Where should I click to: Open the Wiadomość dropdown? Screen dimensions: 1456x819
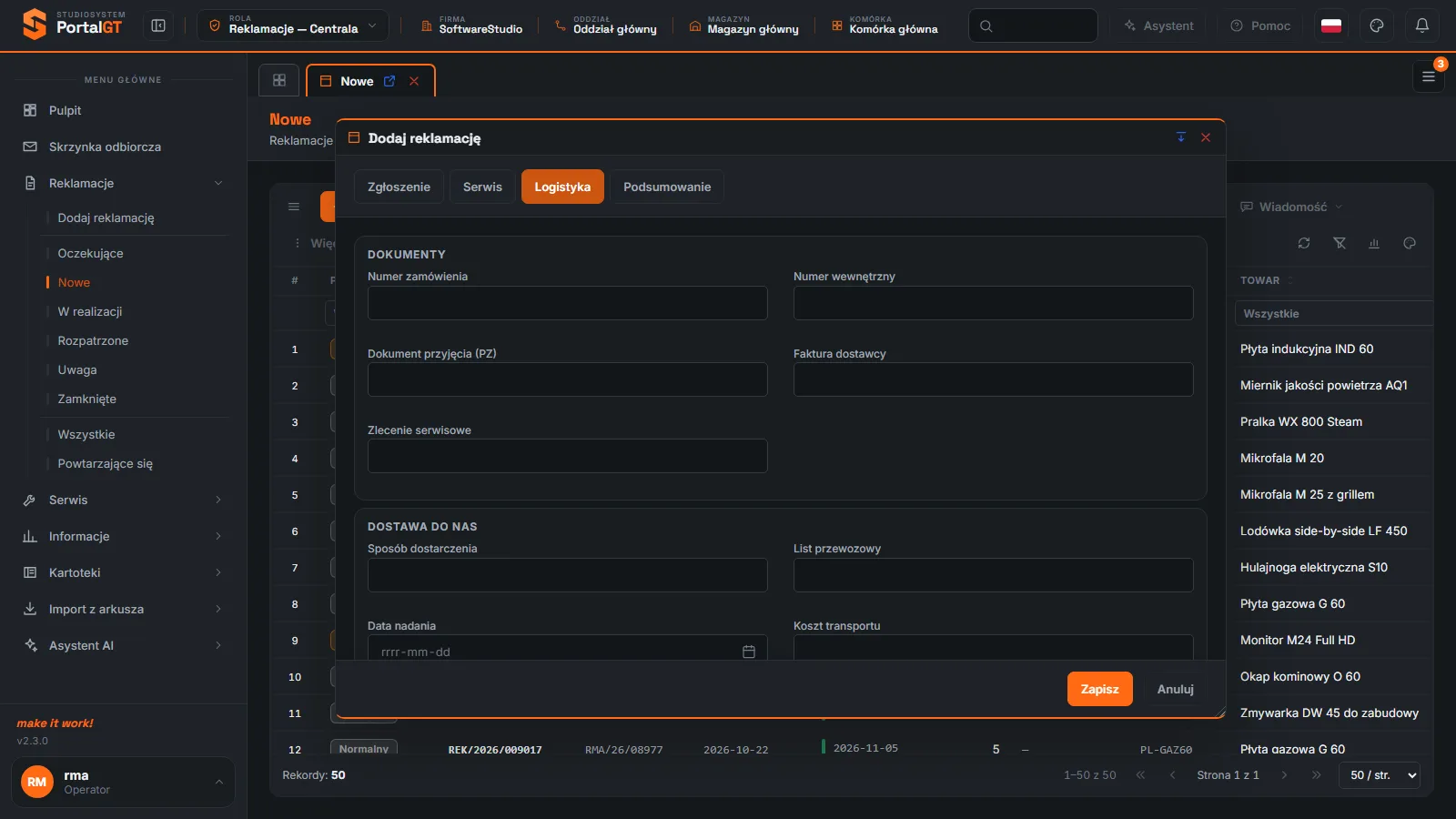(1291, 207)
